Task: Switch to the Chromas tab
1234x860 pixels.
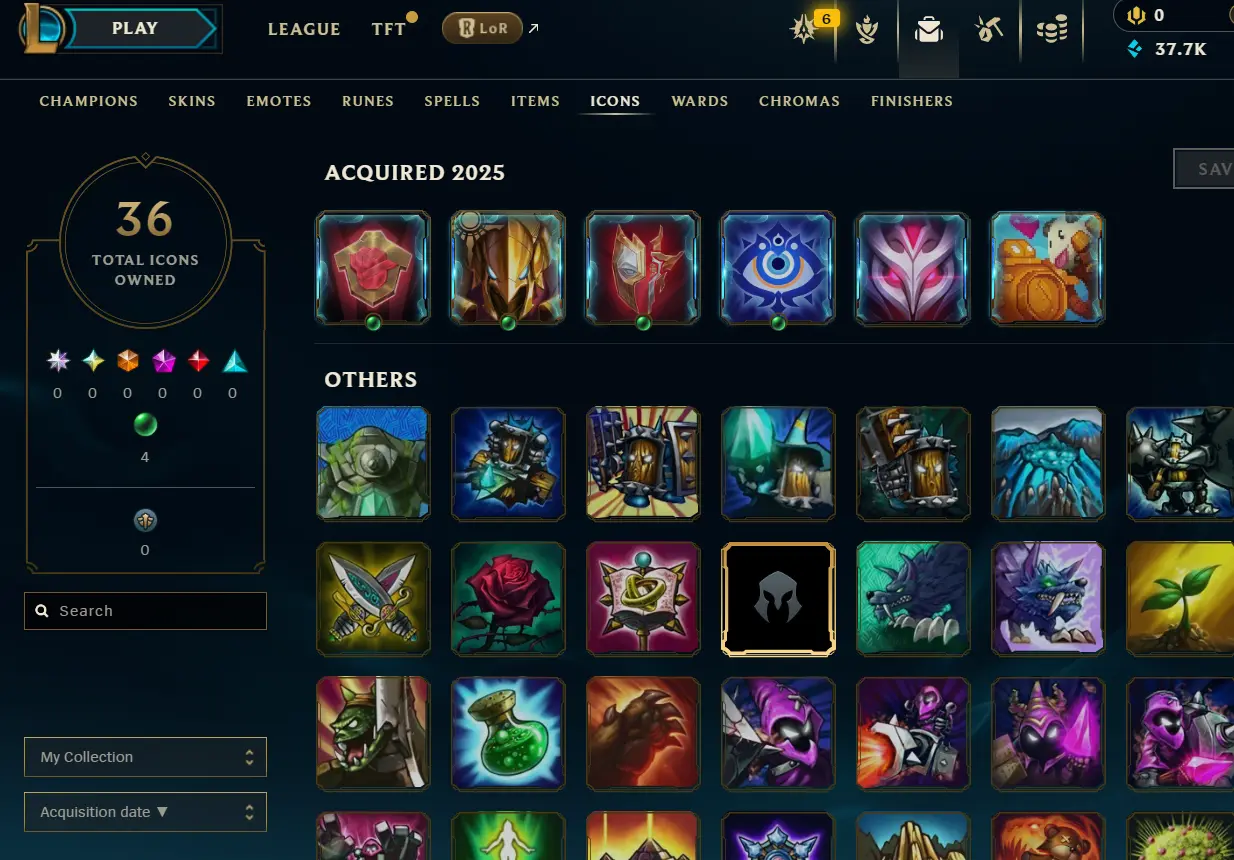Action: (799, 101)
